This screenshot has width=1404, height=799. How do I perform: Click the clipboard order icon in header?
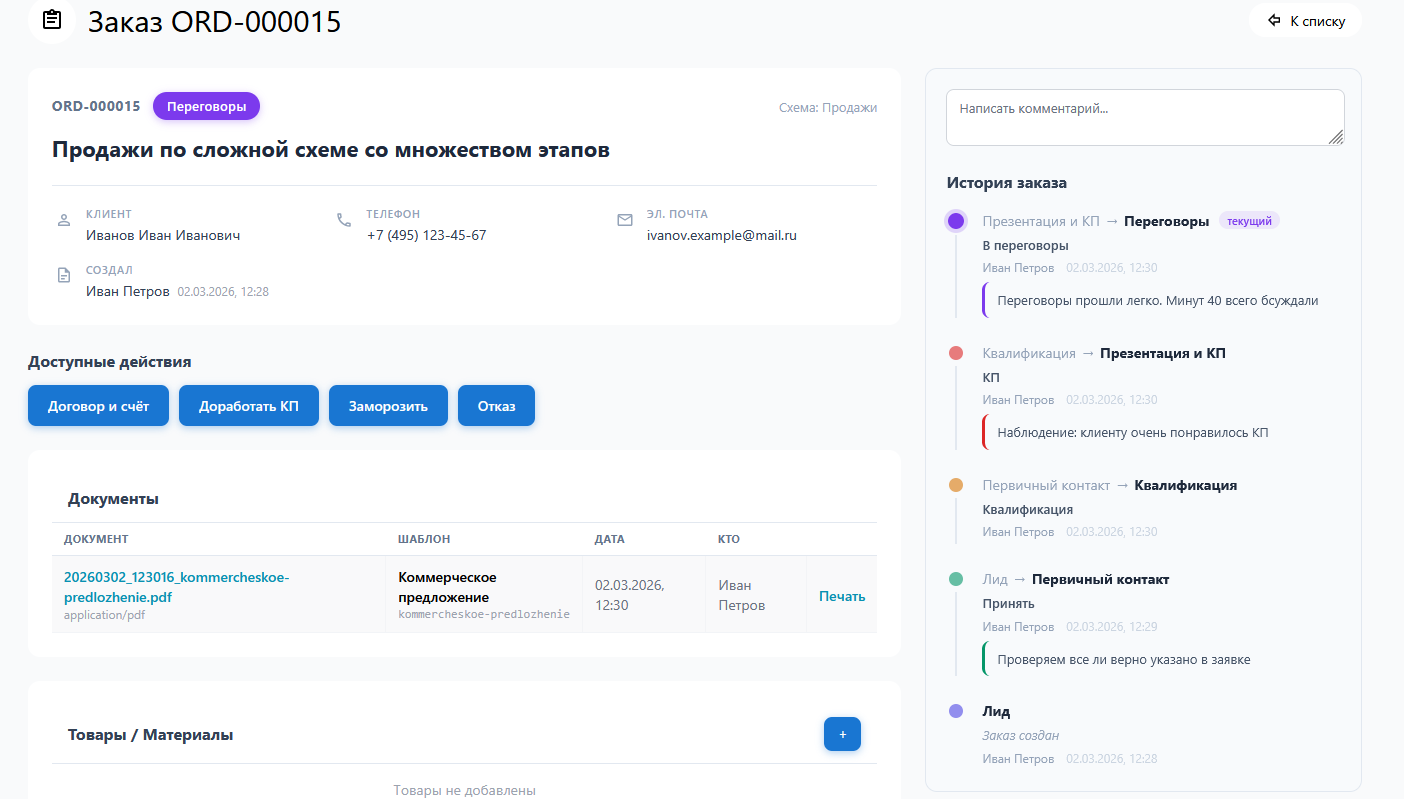(x=52, y=20)
